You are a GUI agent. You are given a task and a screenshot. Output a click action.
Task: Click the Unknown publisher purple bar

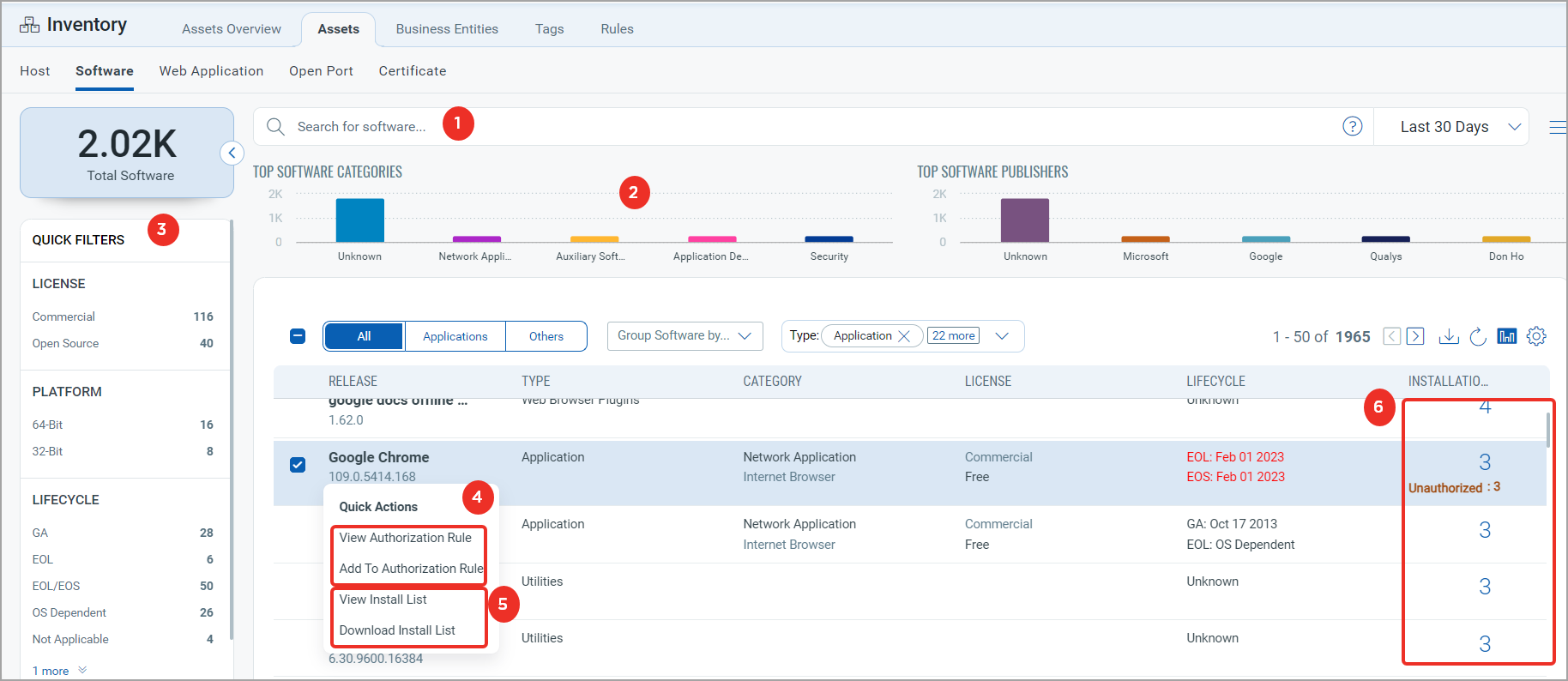pos(1025,220)
